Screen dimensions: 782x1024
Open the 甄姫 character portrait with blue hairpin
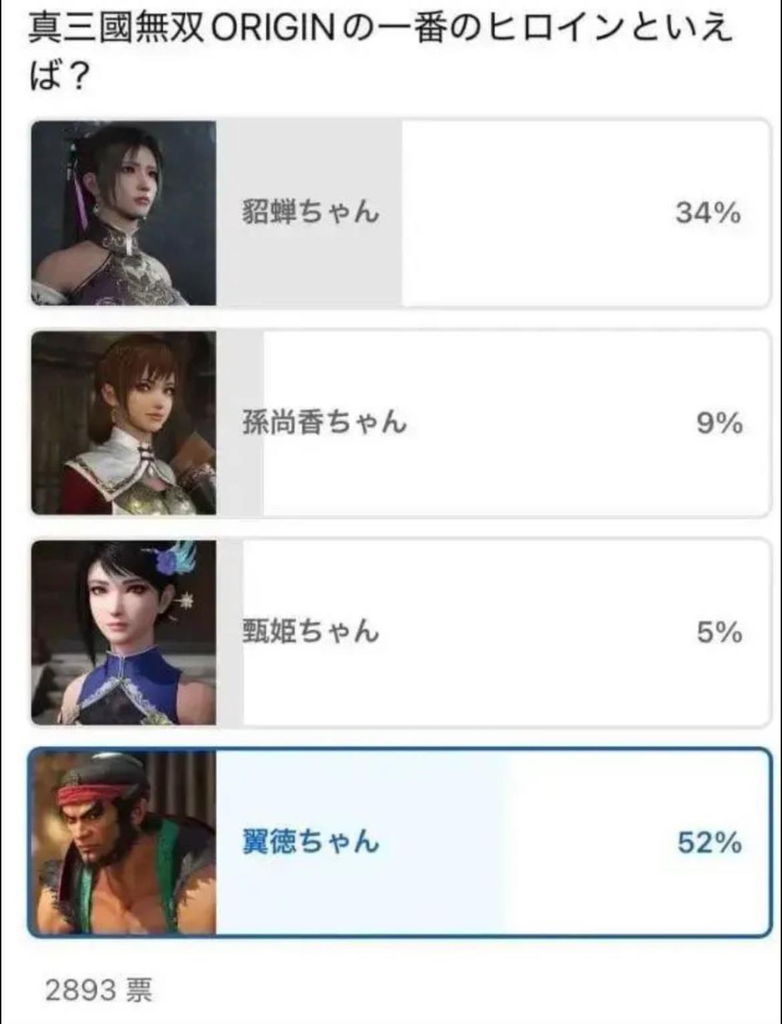[123, 632]
